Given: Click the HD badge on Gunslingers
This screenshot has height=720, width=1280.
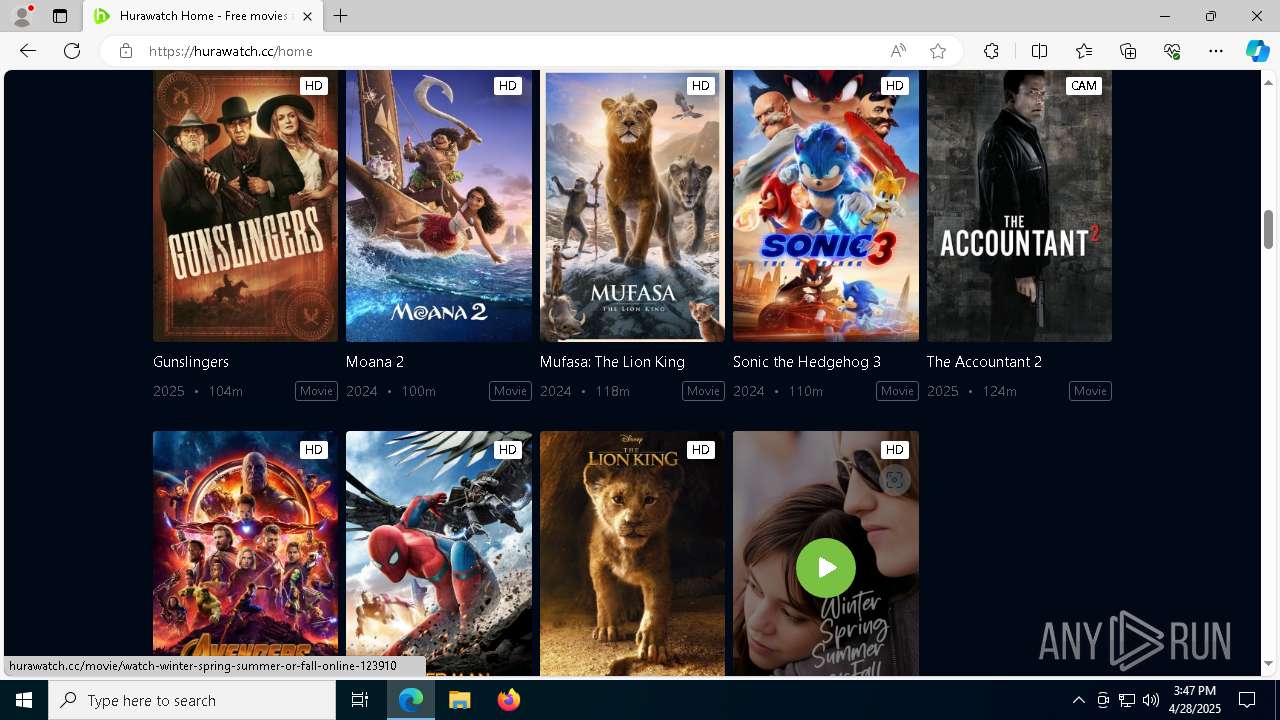Looking at the screenshot, I should click(x=314, y=86).
